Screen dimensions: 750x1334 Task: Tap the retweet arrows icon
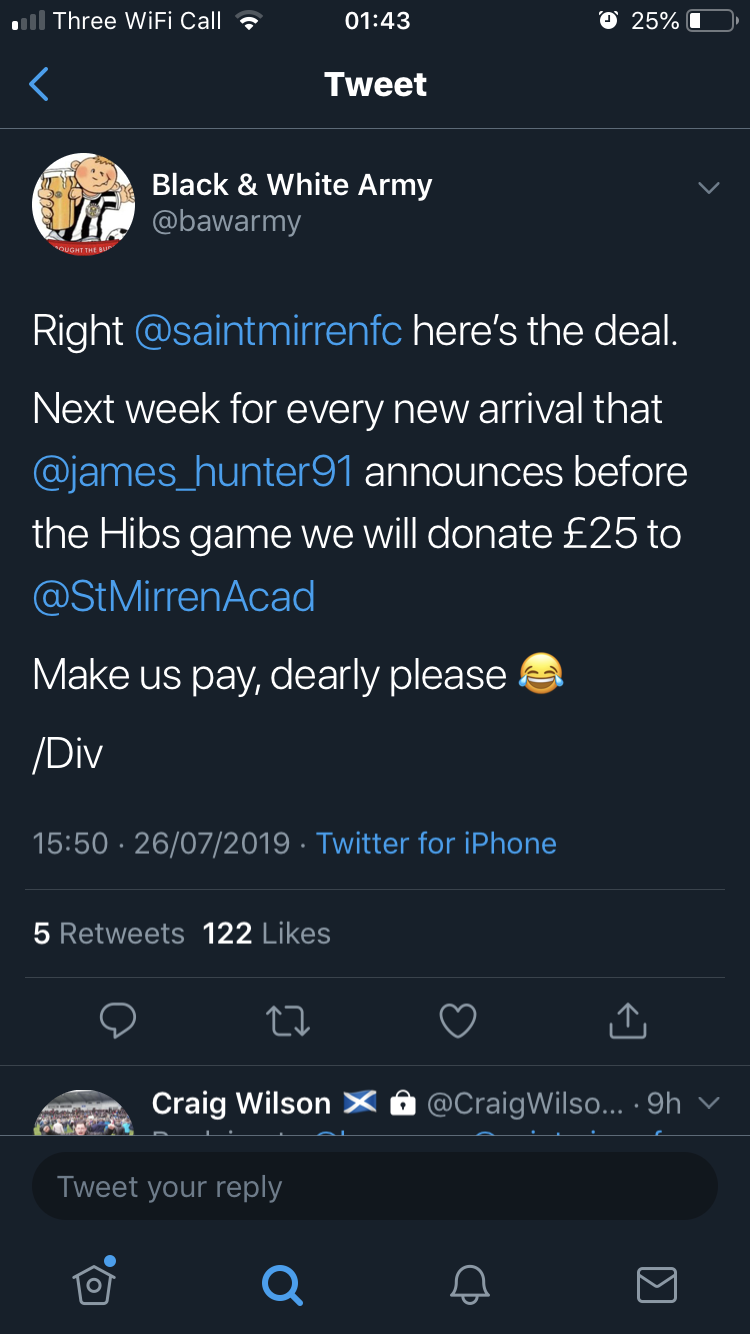pyautogui.click(x=288, y=1021)
